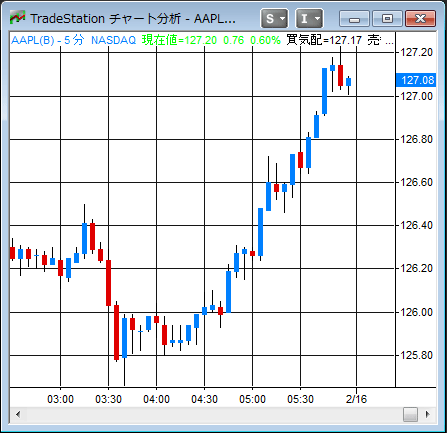Click the 0.76 net change value
447x433 pixels.
click(234, 41)
